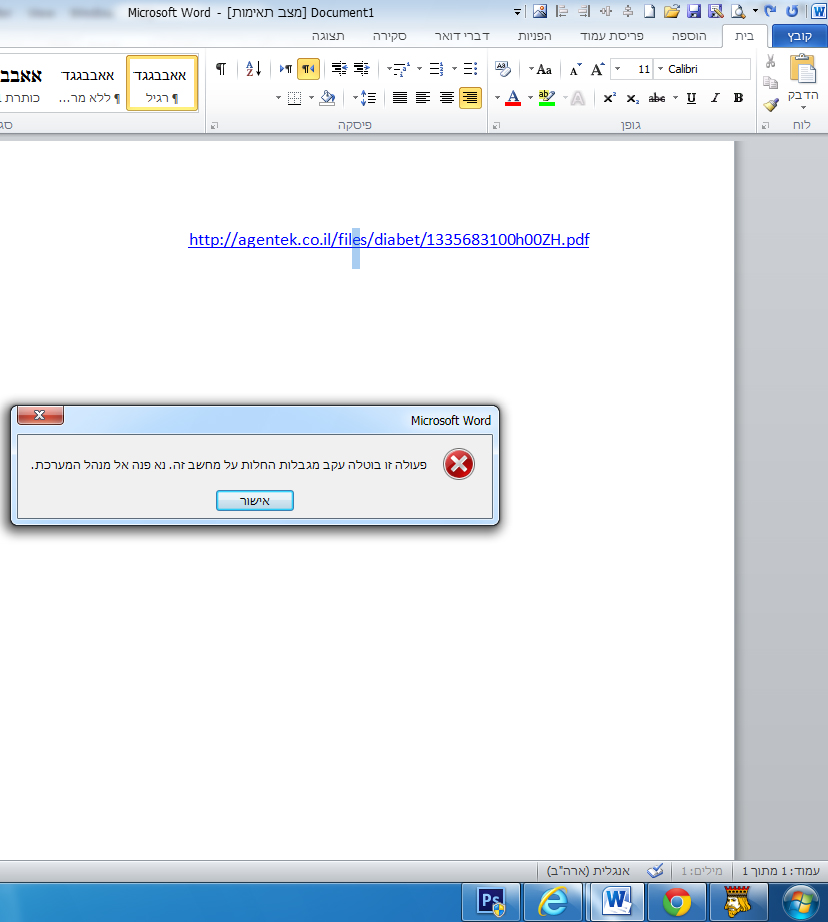Click the Paste clipboard icon
This screenshot has height=922, width=828.
(803, 69)
